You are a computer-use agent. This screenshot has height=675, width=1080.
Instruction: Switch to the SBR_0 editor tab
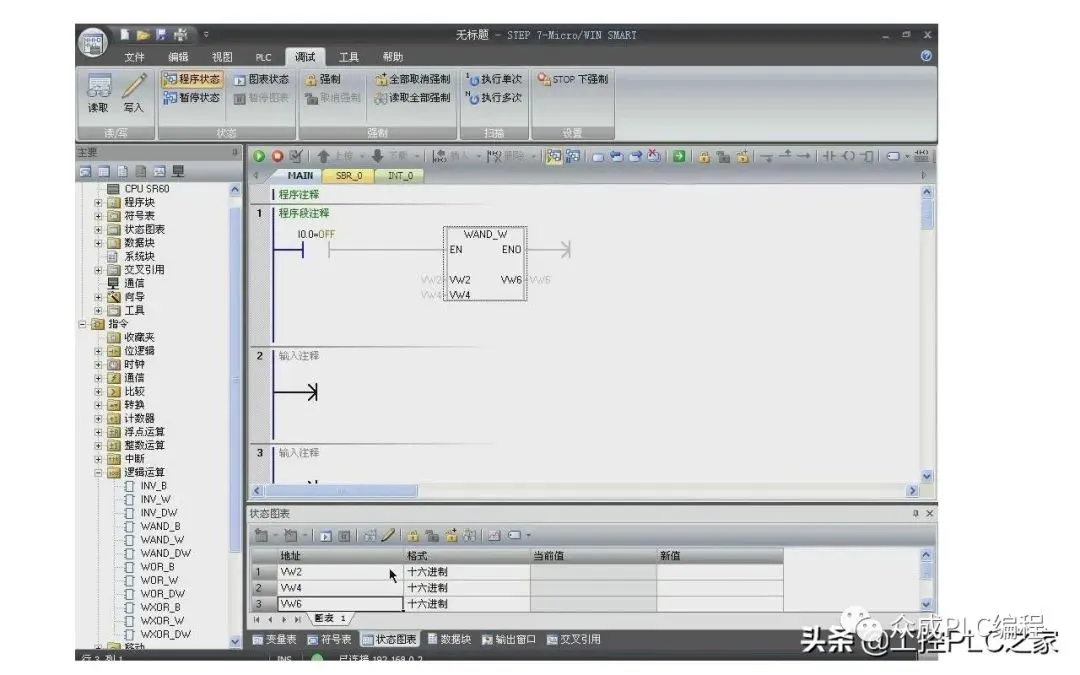pyautogui.click(x=349, y=176)
